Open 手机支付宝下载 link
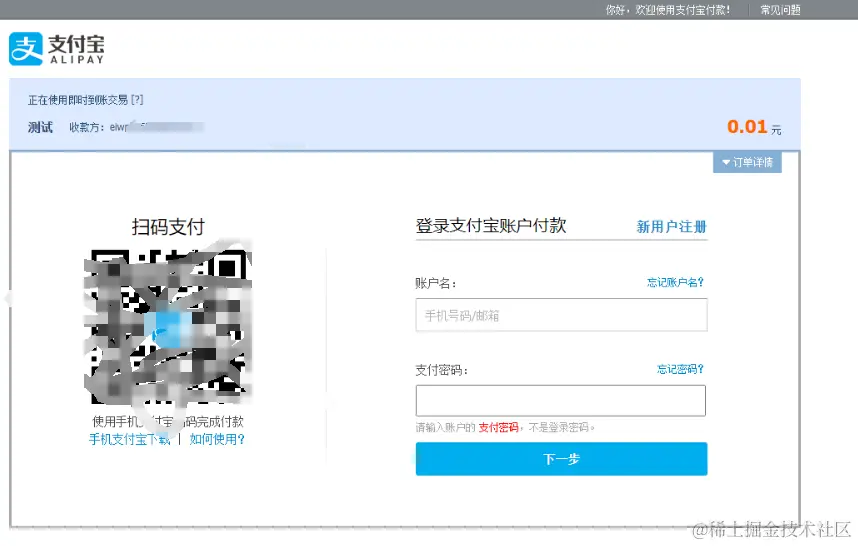Viewport: 858px width, 546px height. (130, 439)
